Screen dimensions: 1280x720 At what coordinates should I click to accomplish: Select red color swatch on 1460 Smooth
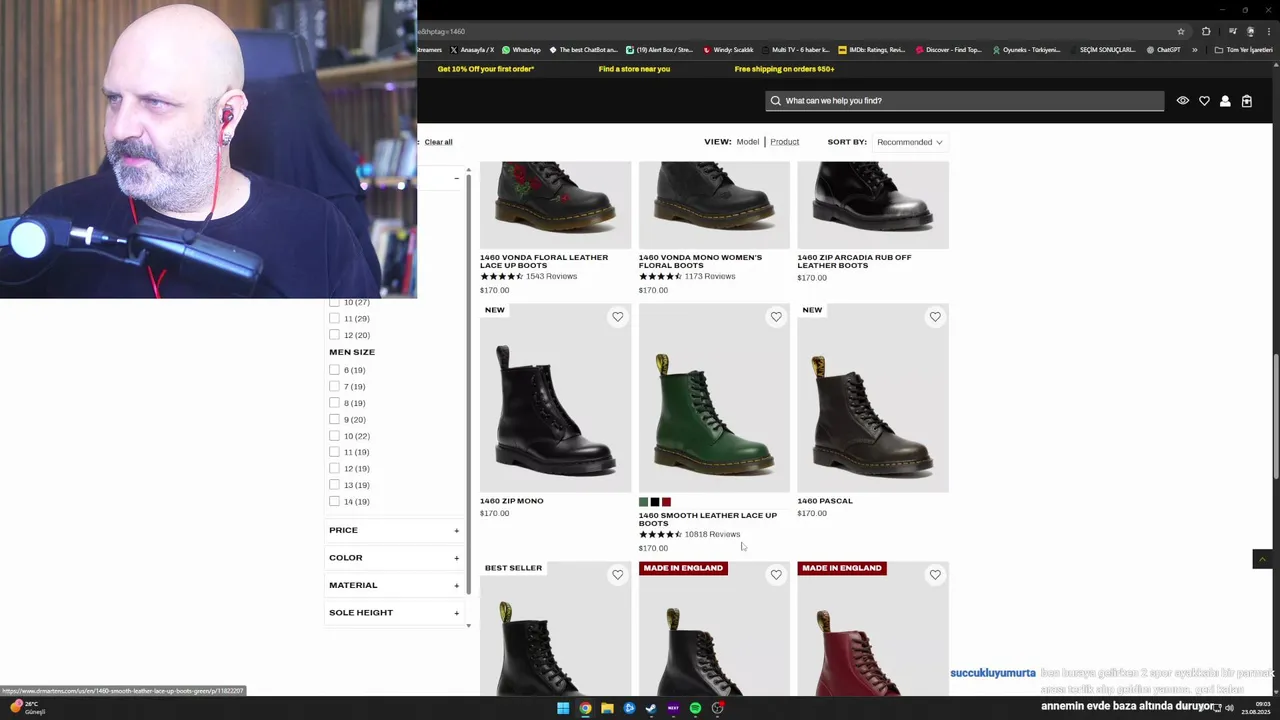(666, 502)
